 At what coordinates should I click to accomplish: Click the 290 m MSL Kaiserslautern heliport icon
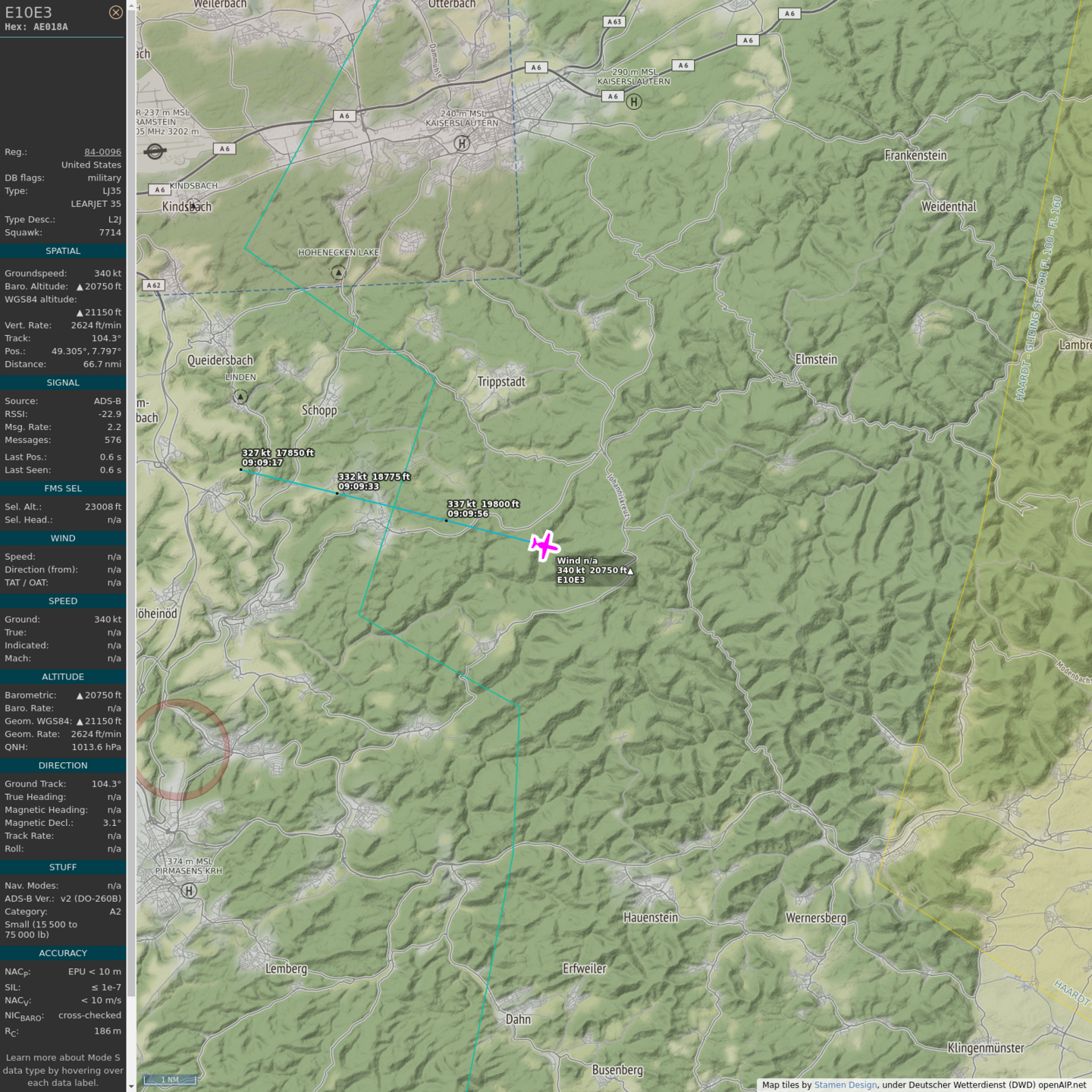pos(634,102)
